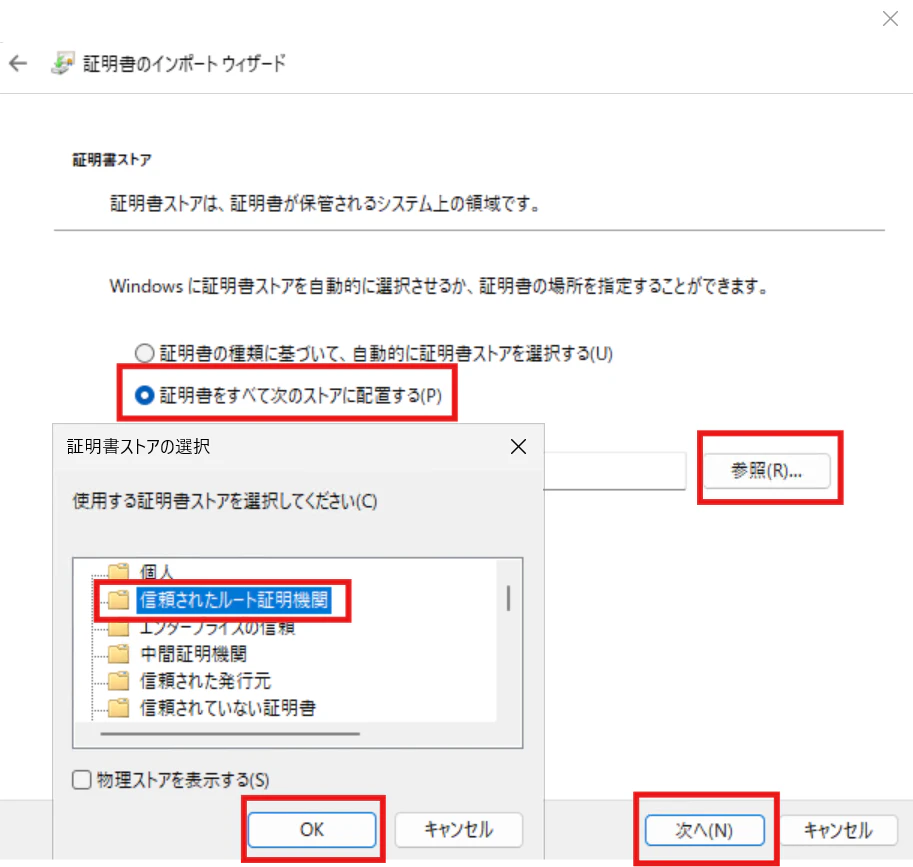Click the certificate import wizard icon

(x=63, y=63)
